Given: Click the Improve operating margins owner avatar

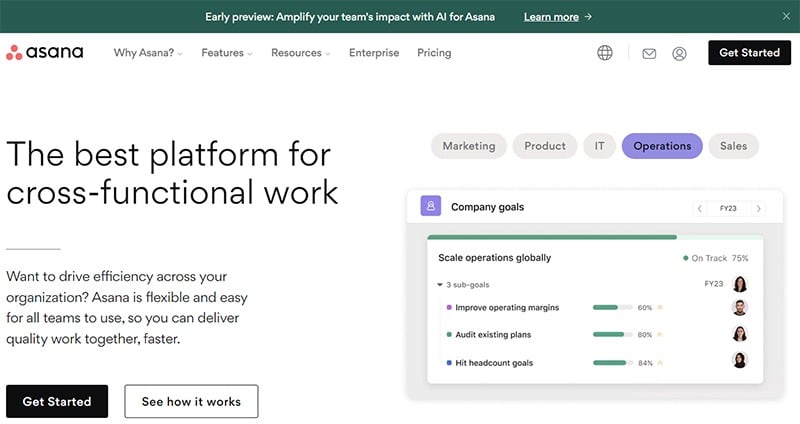Looking at the screenshot, I should pyautogui.click(x=740, y=307).
